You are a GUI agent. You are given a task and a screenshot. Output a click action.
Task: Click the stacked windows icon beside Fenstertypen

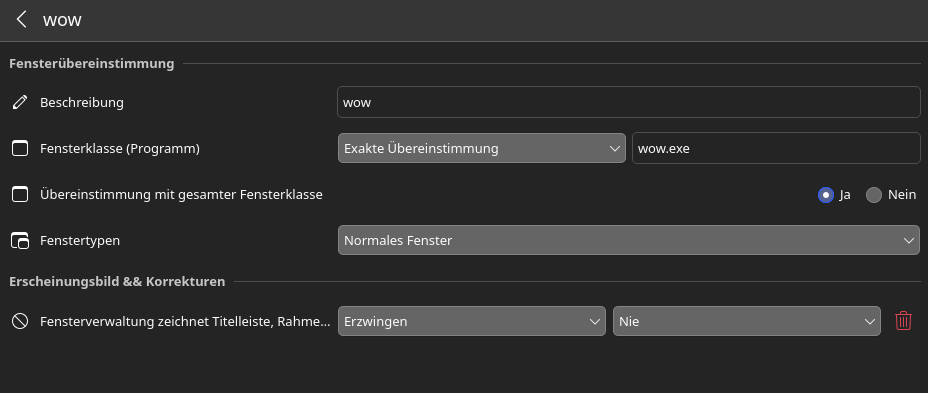tap(20, 240)
